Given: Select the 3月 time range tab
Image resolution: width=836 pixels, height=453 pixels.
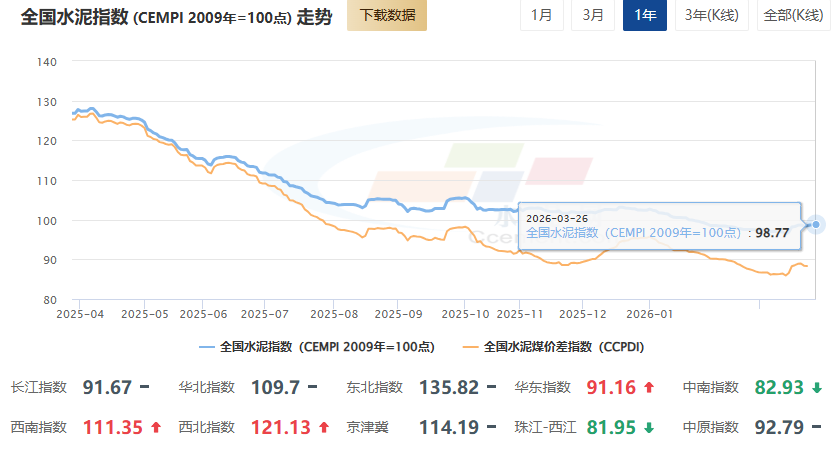Looking at the screenshot, I should [x=592, y=15].
